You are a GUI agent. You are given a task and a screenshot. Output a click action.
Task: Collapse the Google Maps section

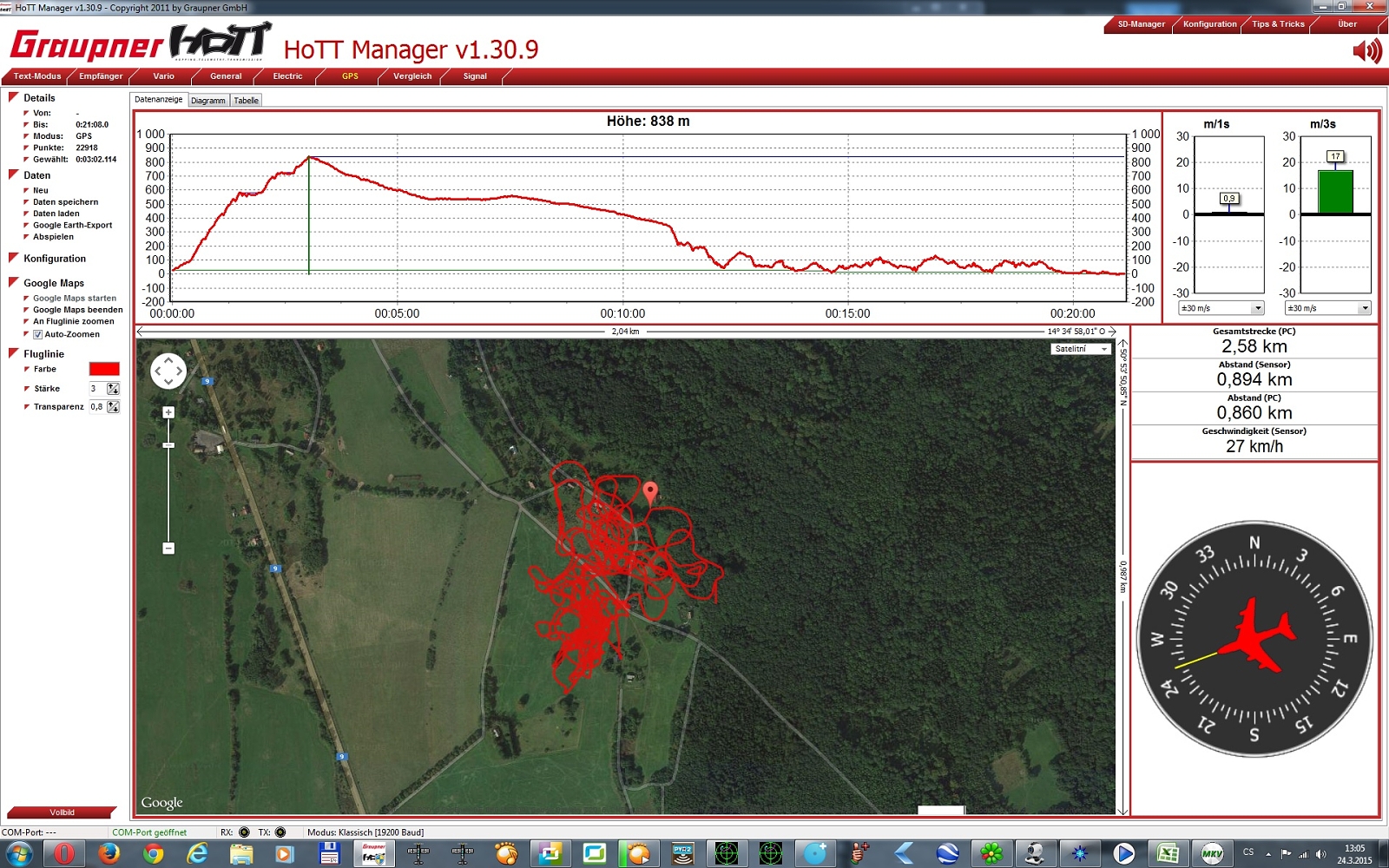13,282
